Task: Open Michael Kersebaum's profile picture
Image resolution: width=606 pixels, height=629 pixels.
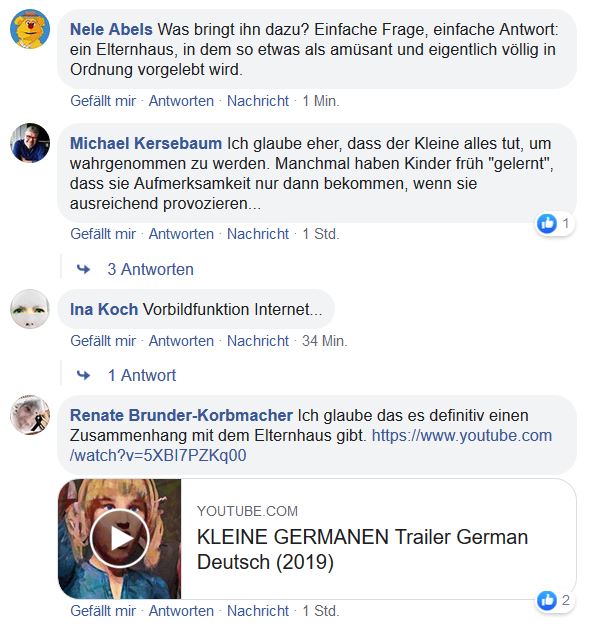Action: click(30, 142)
